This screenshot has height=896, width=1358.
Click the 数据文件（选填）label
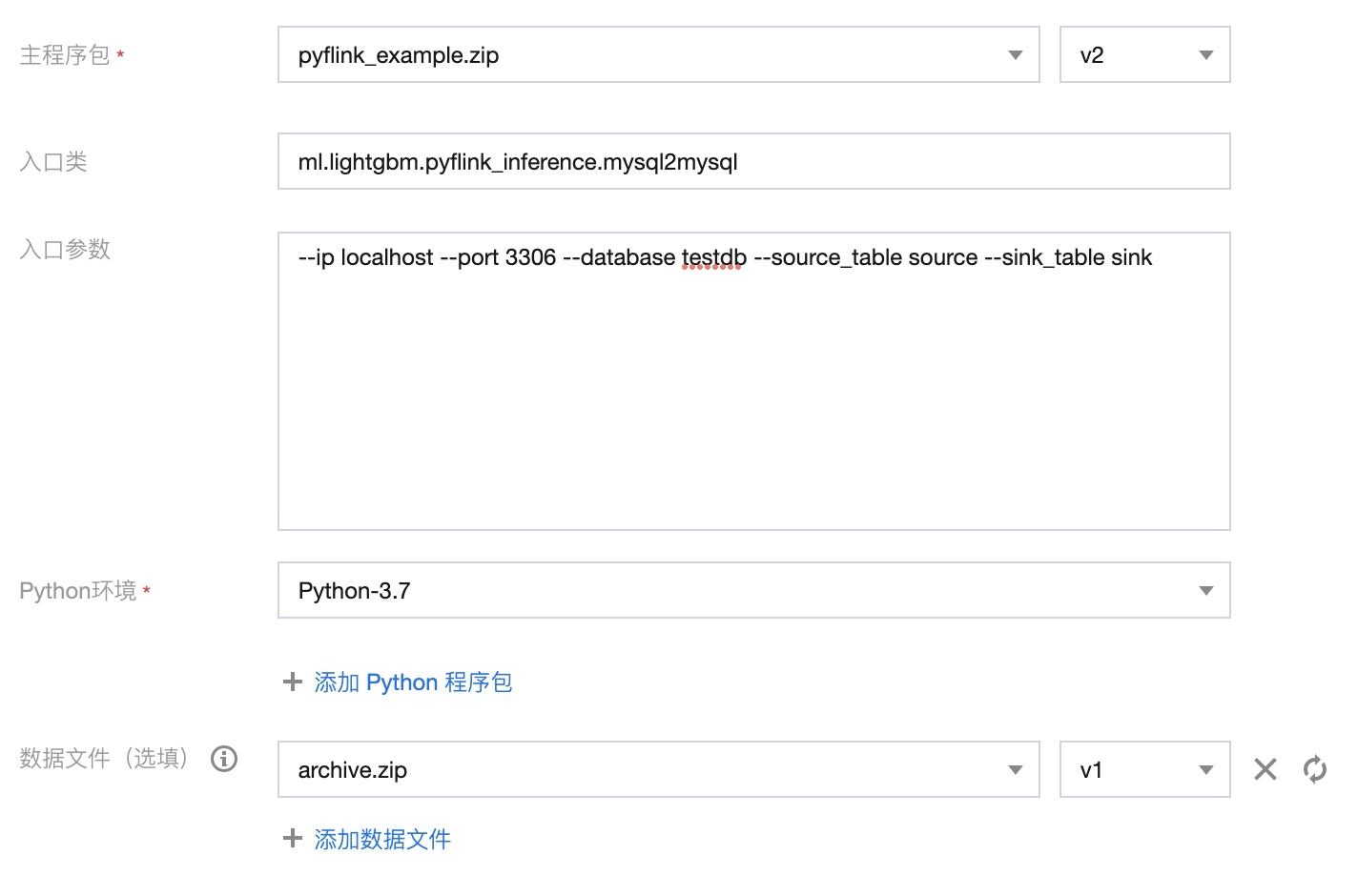tap(104, 759)
